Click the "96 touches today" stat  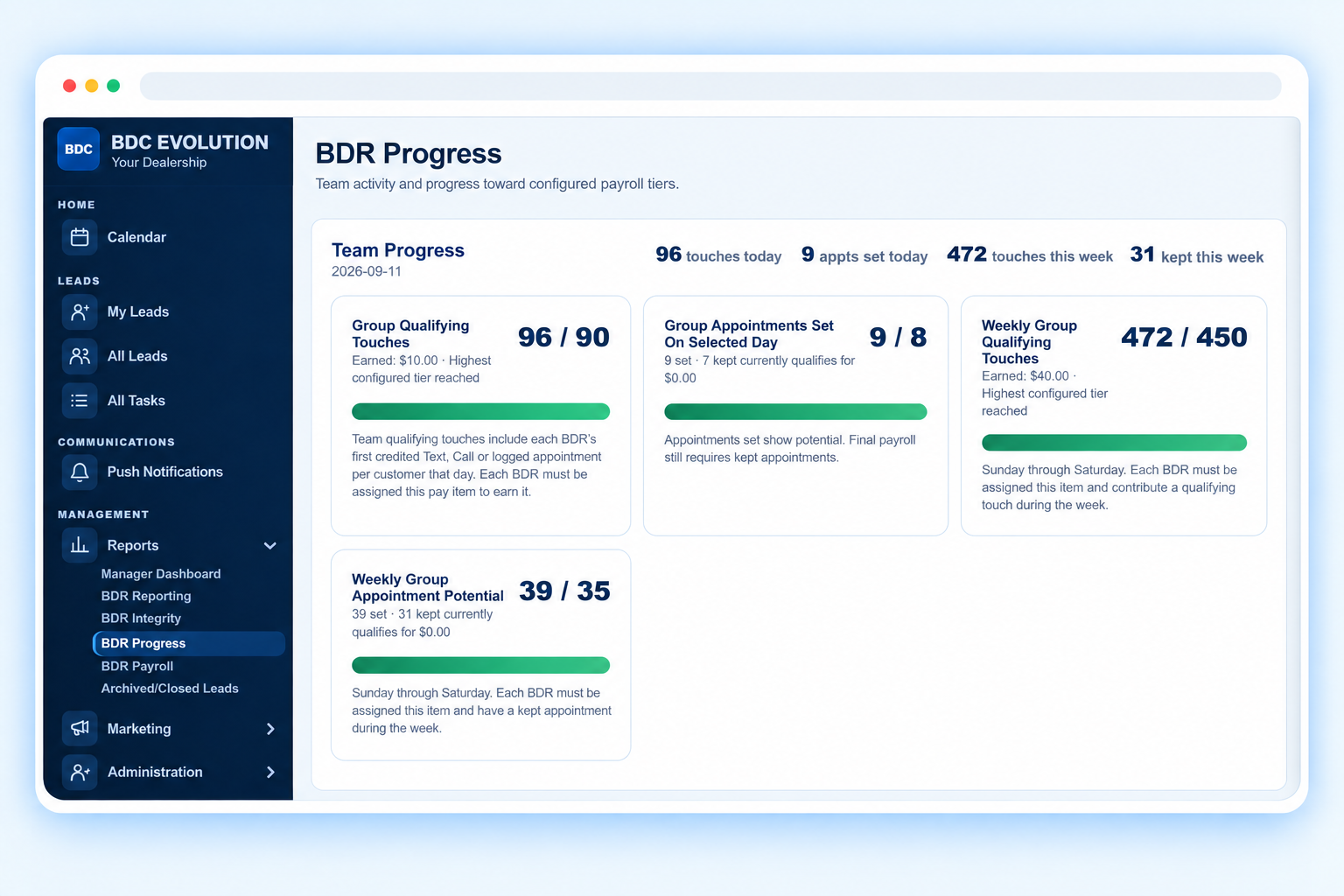point(718,255)
